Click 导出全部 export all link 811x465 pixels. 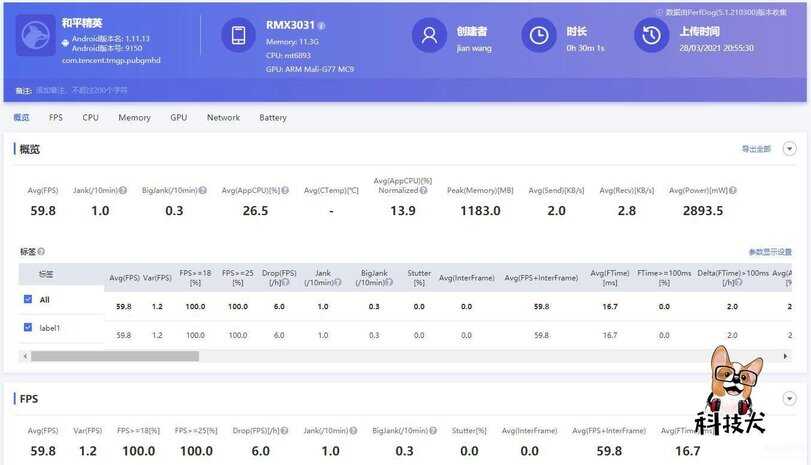(756, 149)
